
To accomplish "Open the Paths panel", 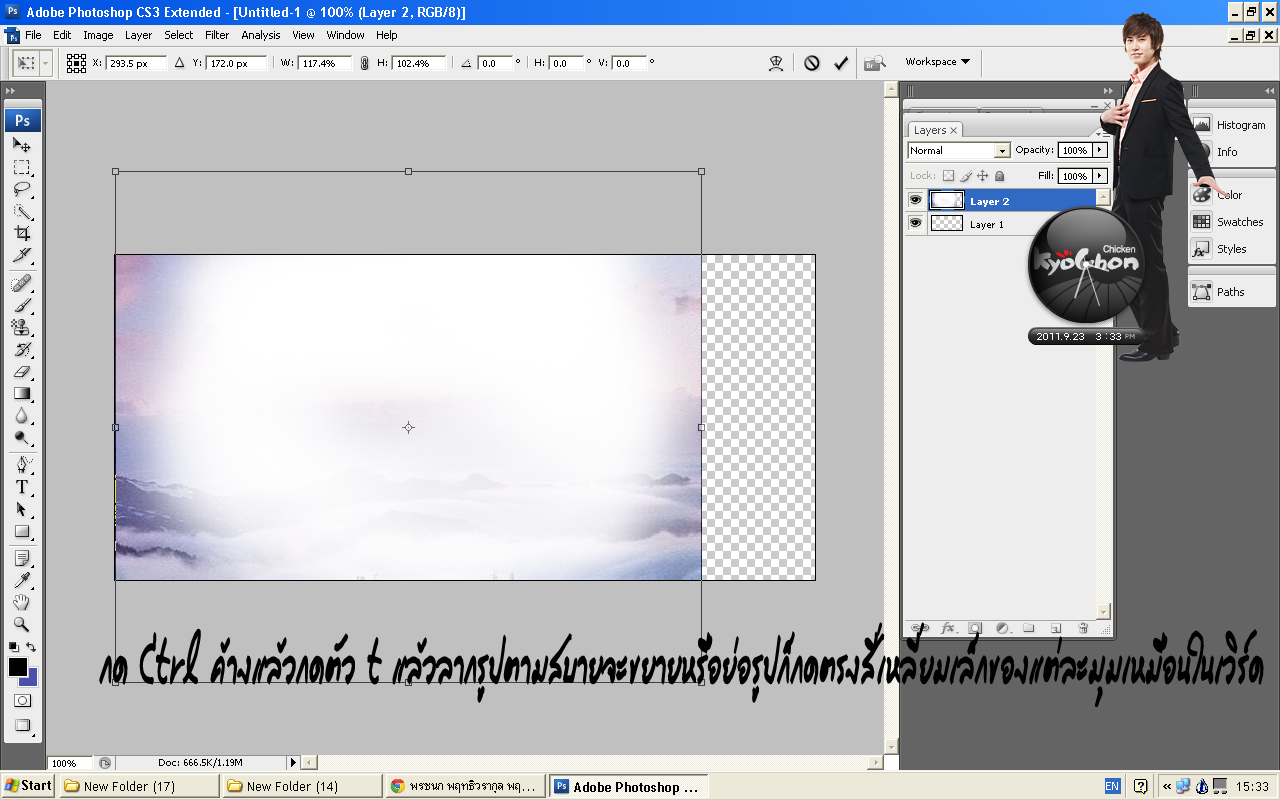I will click(x=1232, y=292).
